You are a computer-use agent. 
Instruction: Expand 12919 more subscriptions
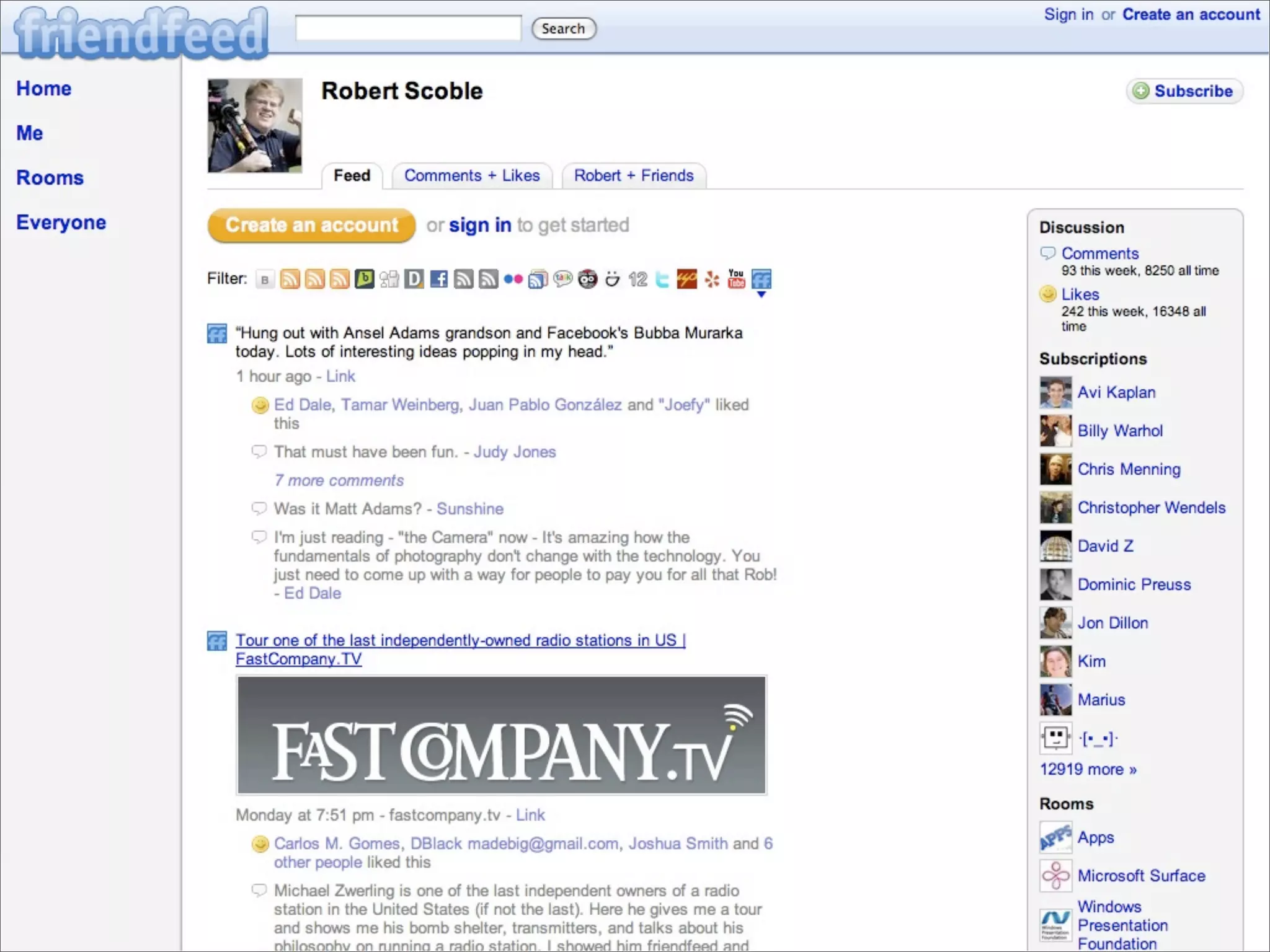(x=1088, y=769)
